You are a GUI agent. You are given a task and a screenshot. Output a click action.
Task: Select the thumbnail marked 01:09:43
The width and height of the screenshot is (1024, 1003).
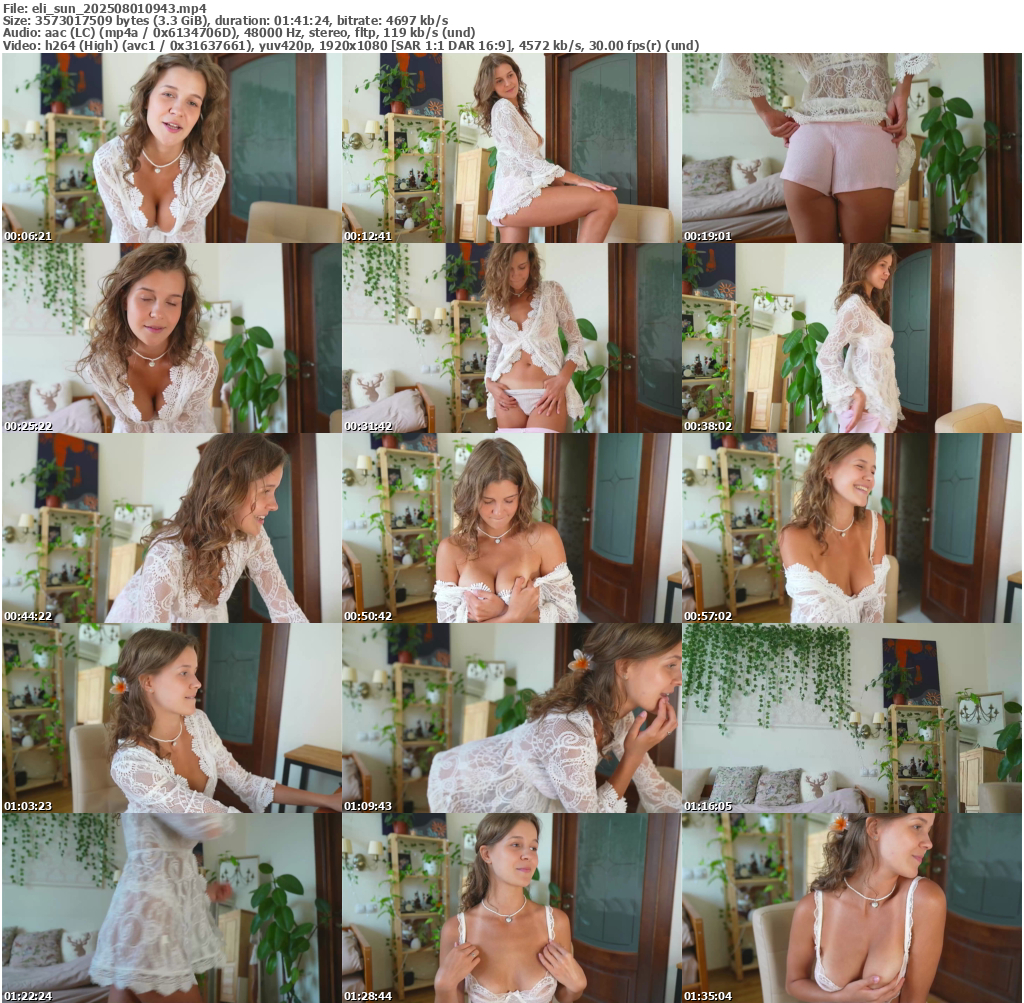[x=511, y=718]
